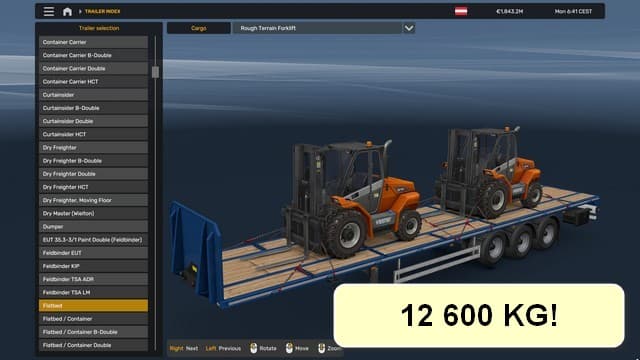Select Feldbinder TSA ADR trailer
This screenshot has width=640, height=360.
coord(93,279)
